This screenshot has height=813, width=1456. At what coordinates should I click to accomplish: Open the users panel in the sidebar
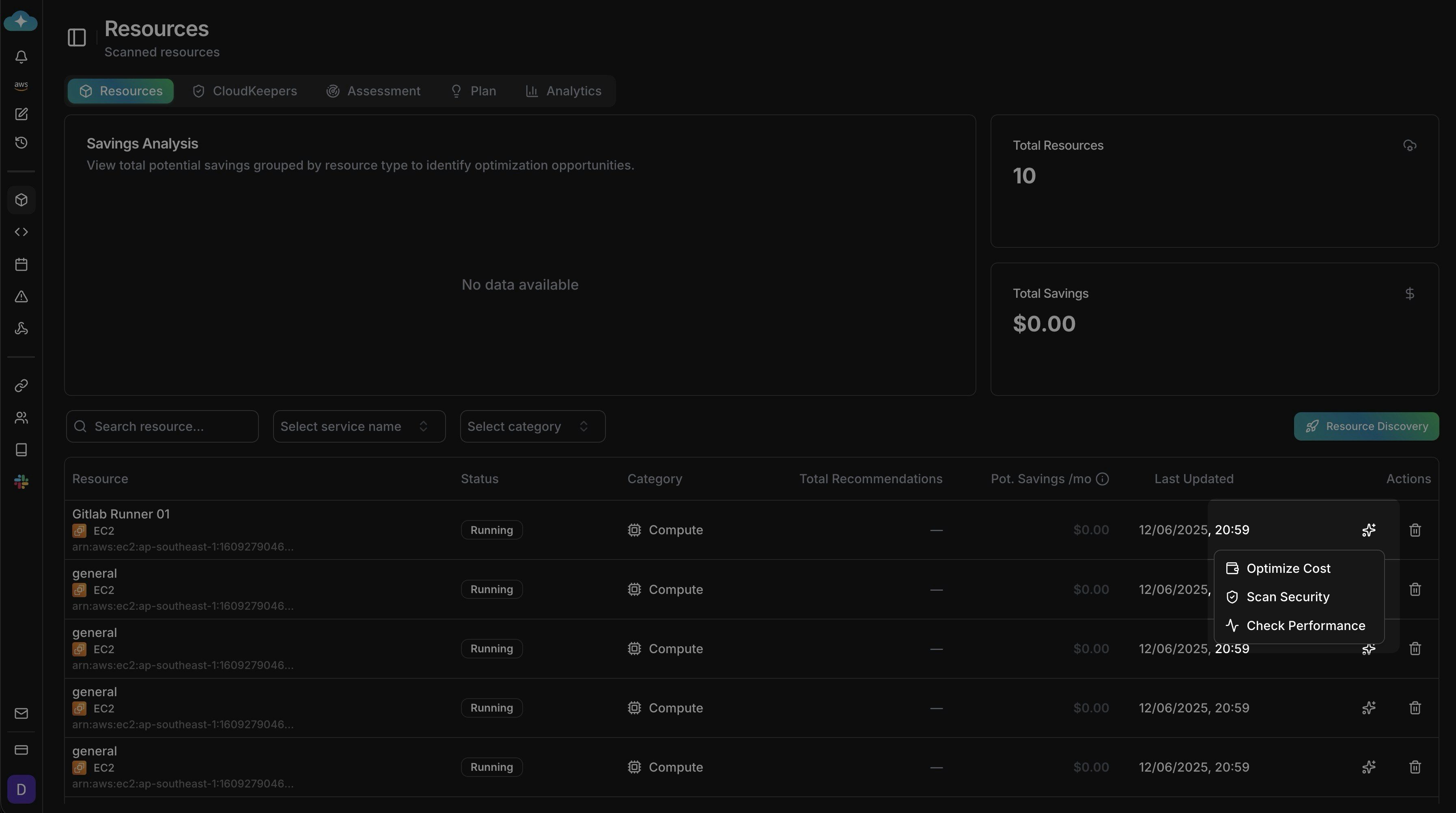point(21,417)
